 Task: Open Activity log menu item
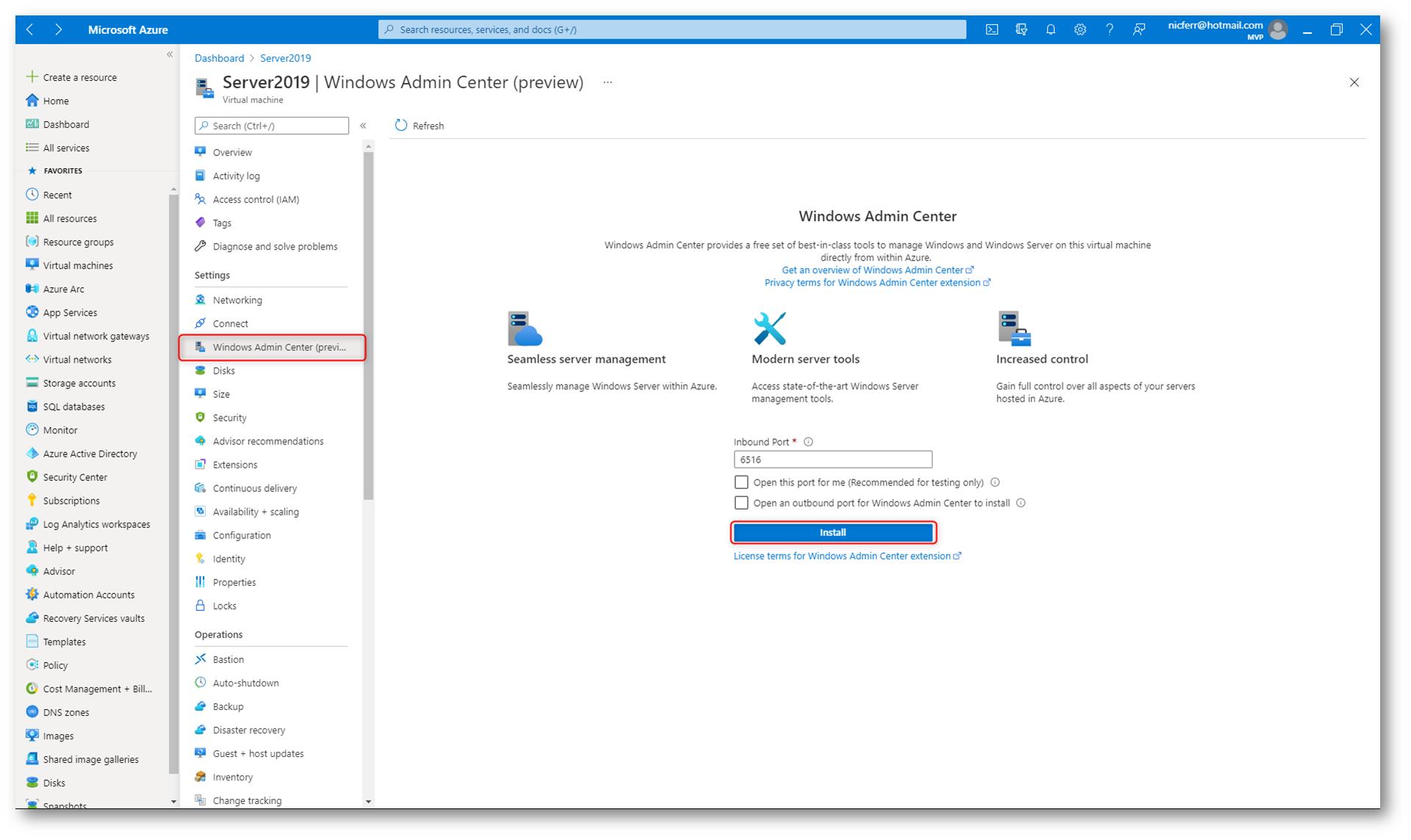click(x=236, y=175)
